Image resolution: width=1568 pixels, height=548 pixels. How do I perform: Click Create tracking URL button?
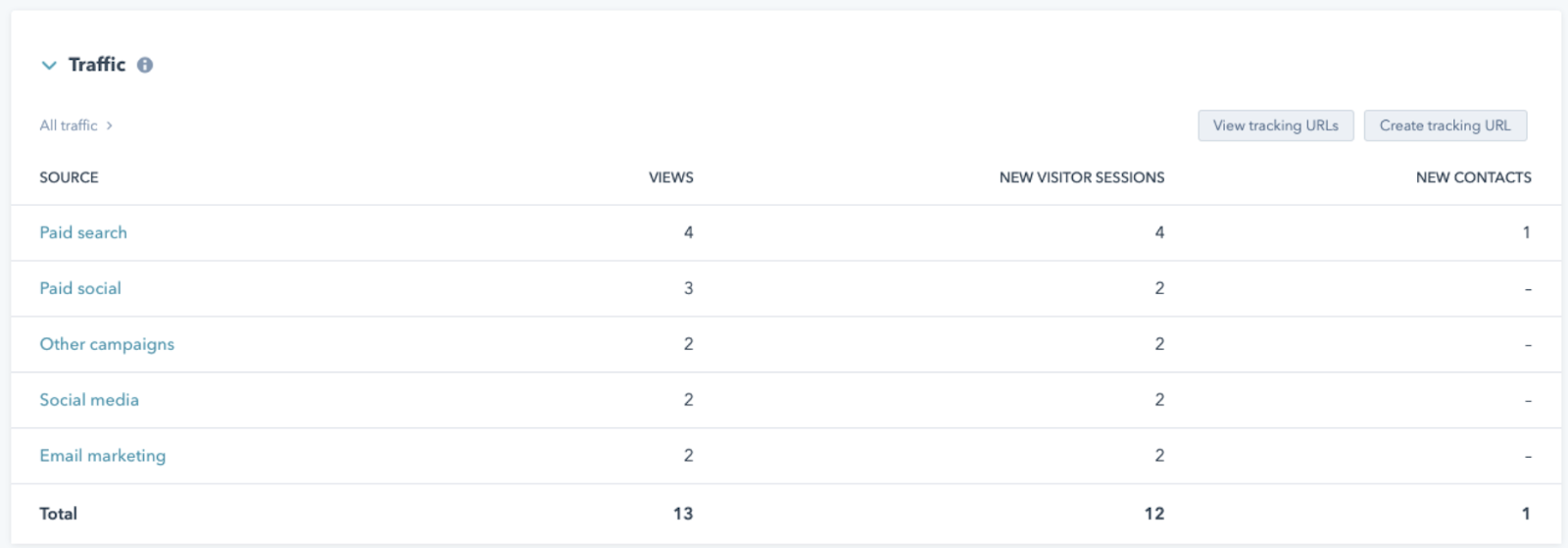point(1445,125)
